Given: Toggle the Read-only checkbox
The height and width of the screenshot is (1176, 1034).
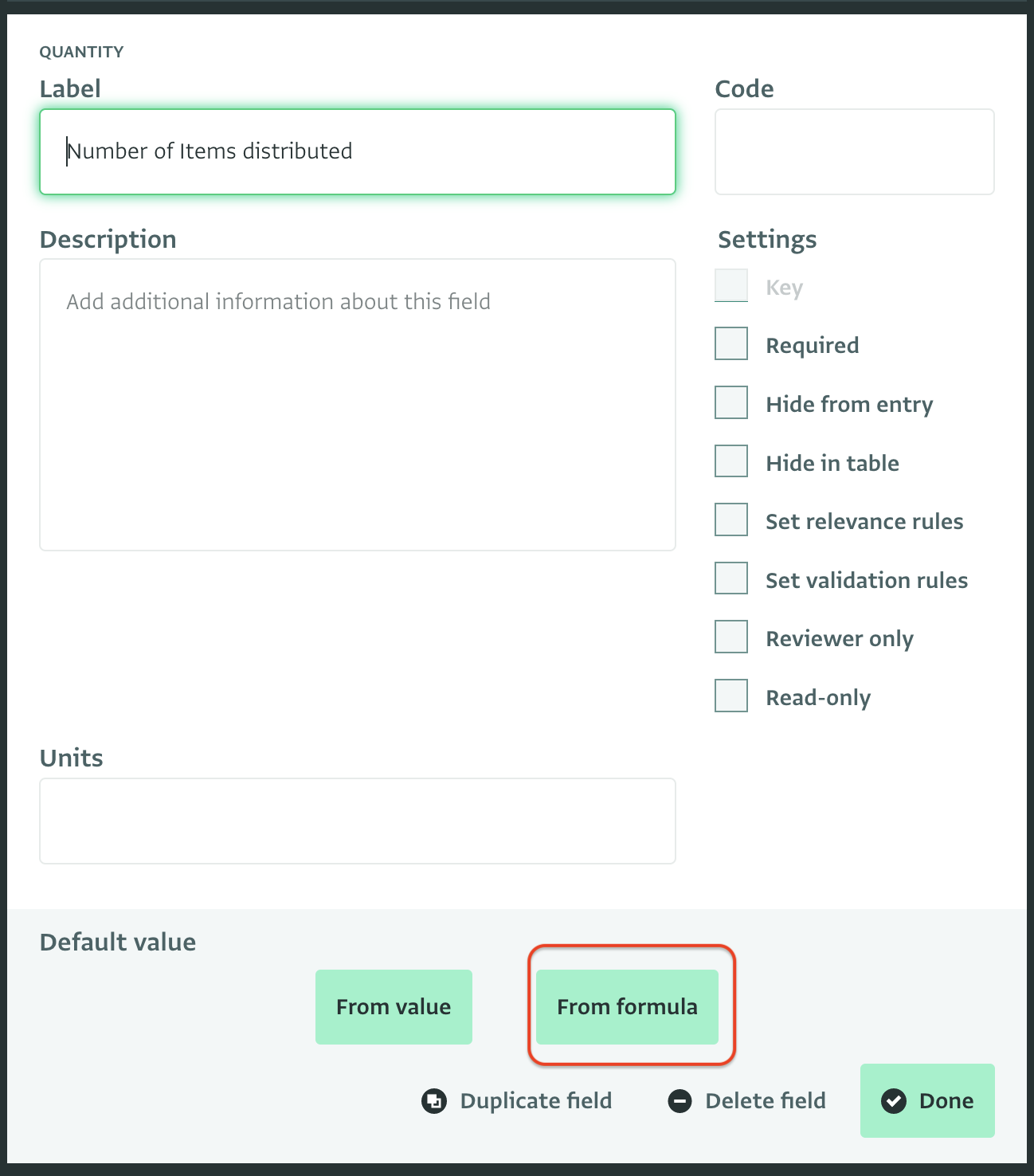Looking at the screenshot, I should pyautogui.click(x=731, y=696).
